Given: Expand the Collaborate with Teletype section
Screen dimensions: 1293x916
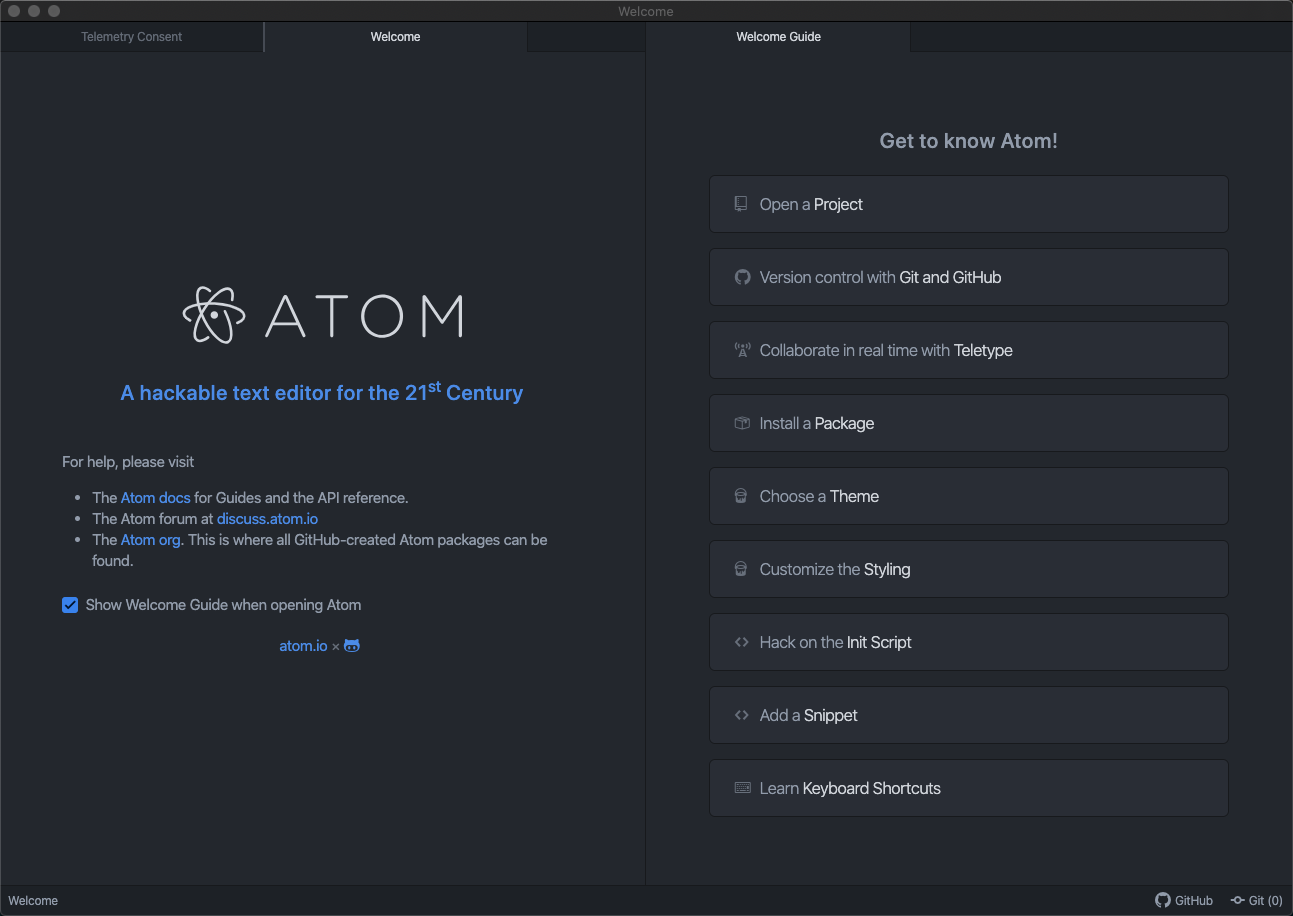Looking at the screenshot, I should [x=968, y=350].
